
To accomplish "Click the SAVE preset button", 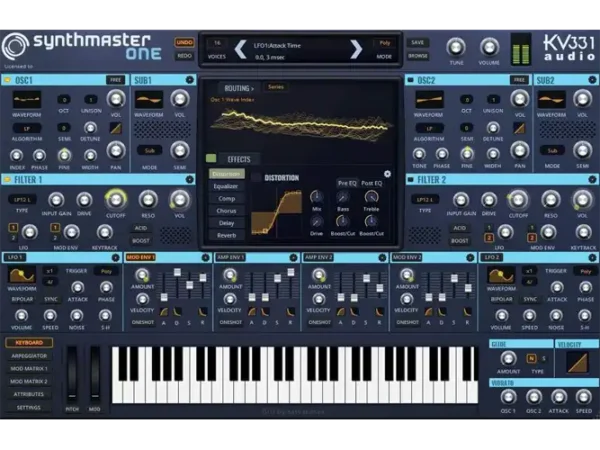I will click(x=417, y=42).
